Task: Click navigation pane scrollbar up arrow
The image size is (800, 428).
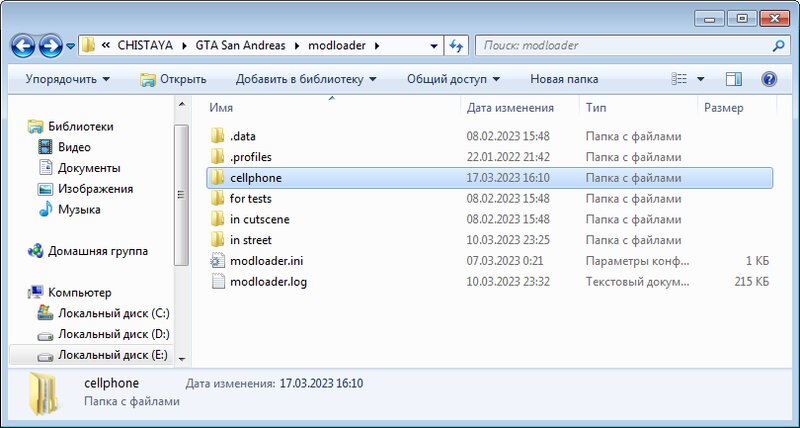Action: click(182, 105)
